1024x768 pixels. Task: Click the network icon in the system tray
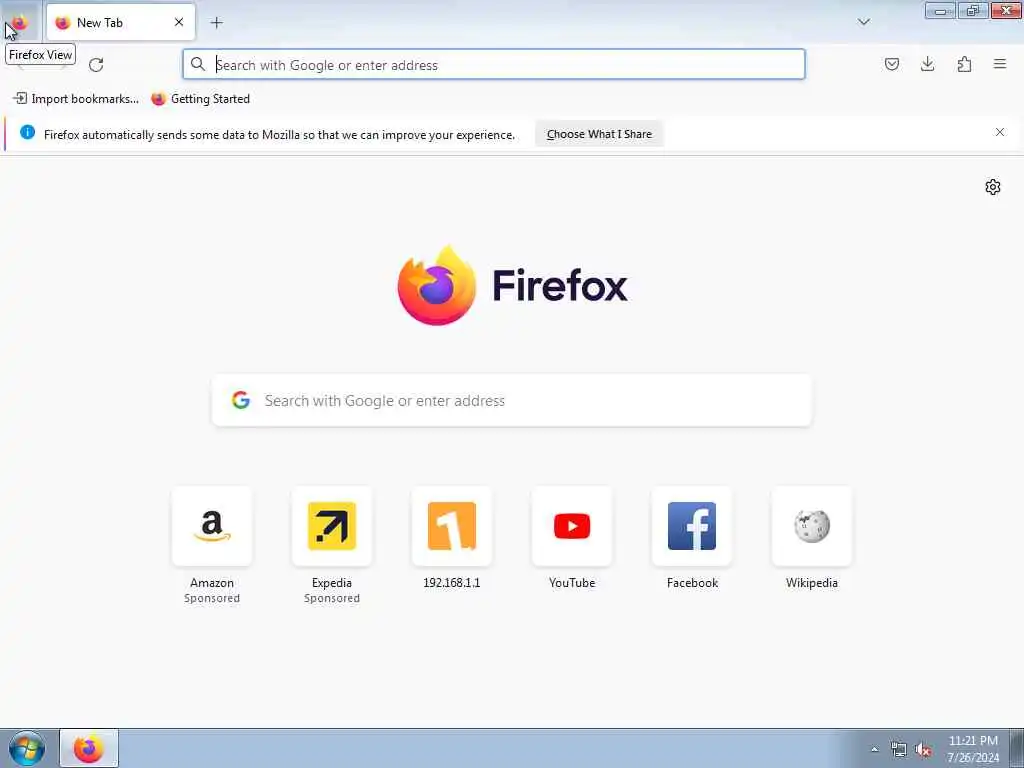click(899, 750)
